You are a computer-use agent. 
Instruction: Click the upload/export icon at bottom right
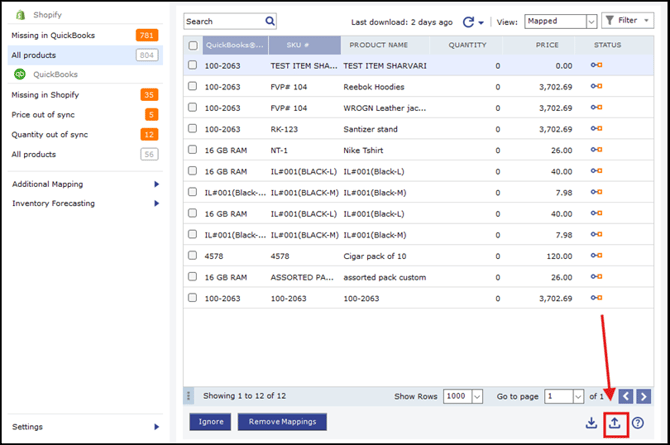click(615, 423)
